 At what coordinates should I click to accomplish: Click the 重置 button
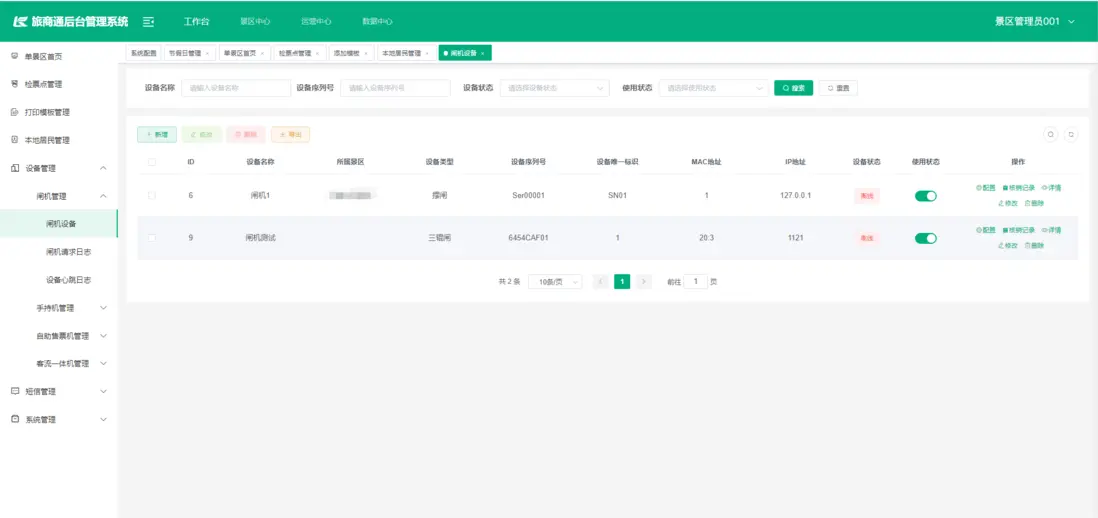[838, 88]
